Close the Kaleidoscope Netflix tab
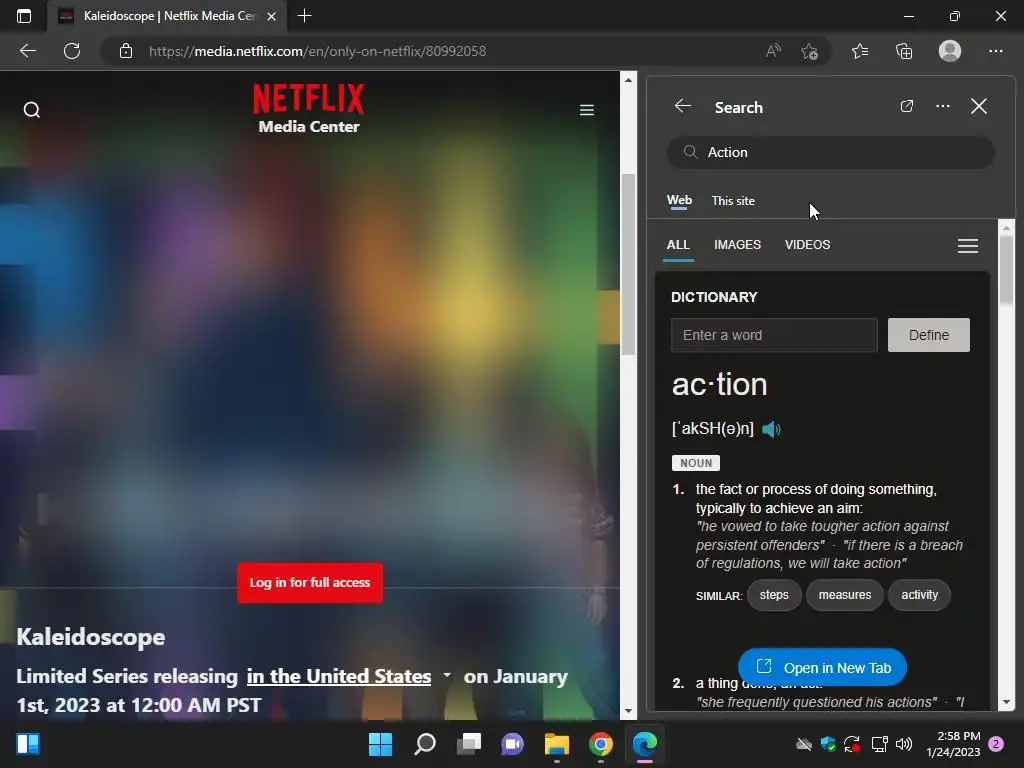Screen dimensions: 1024x768 click(x=272, y=16)
